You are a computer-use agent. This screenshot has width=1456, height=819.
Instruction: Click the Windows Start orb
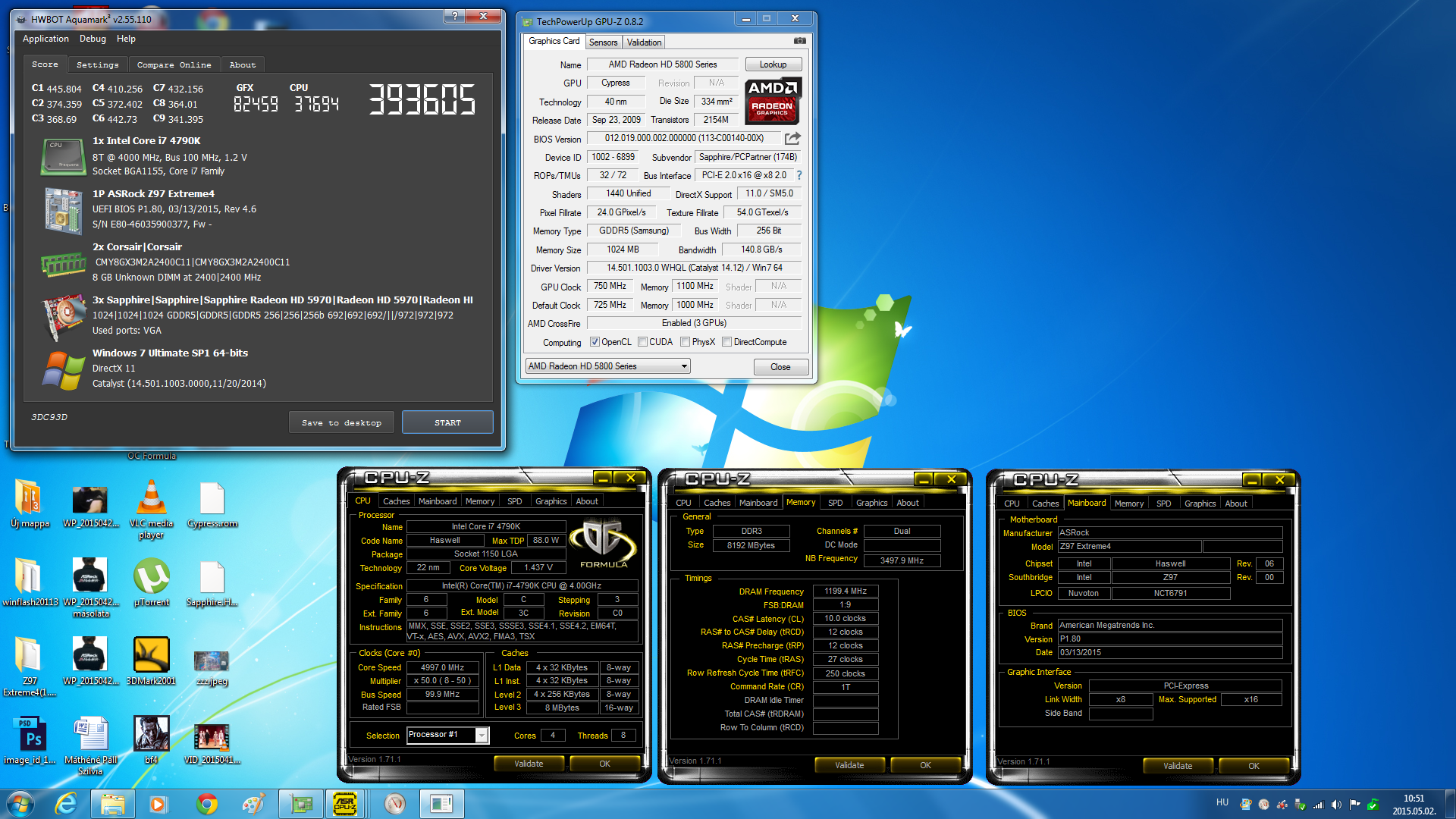20,803
